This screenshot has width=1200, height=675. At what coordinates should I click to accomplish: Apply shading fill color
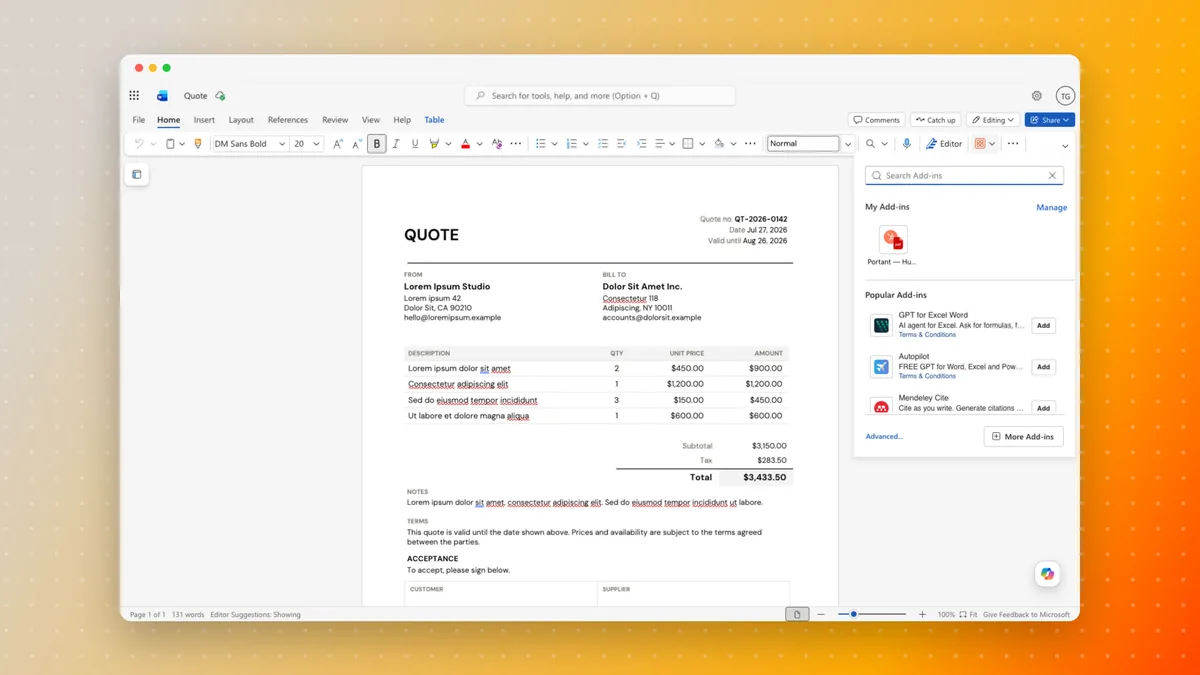click(x=719, y=144)
